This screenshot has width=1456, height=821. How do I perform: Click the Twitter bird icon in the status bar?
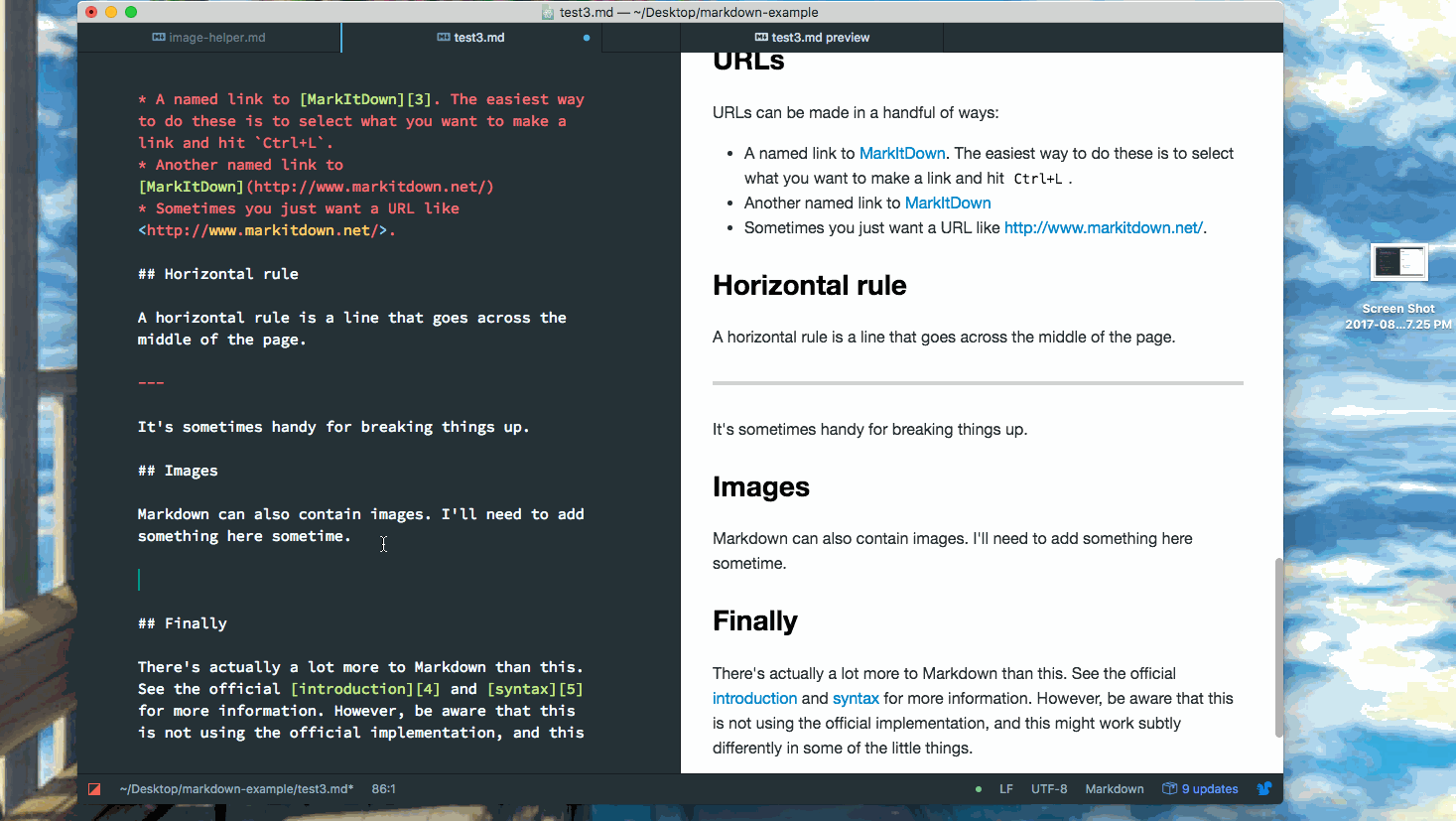(1263, 788)
